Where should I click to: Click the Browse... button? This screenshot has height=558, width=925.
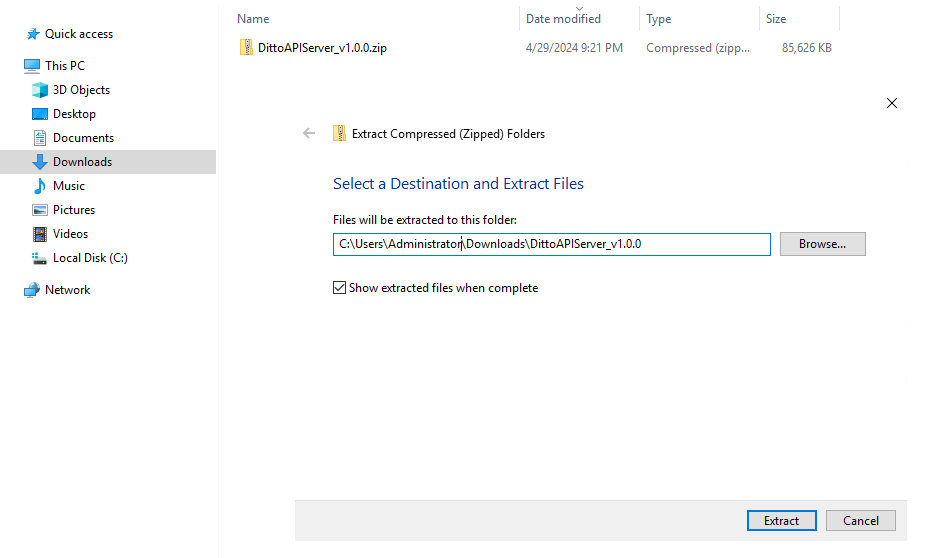click(822, 244)
